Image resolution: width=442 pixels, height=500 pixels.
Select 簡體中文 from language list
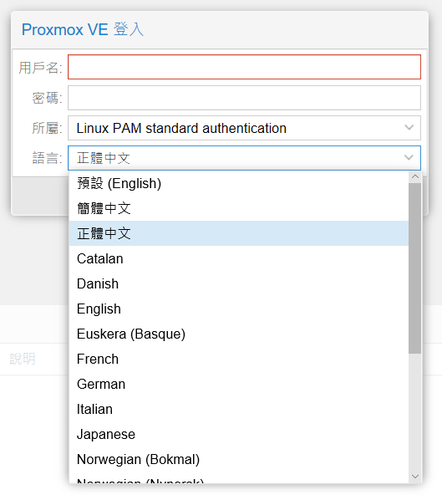pos(239,208)
